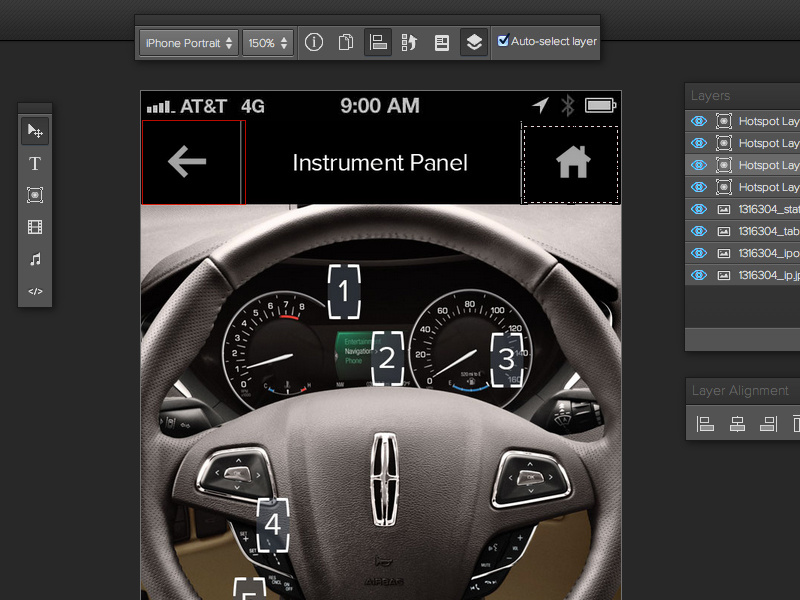The width and height of the screenshot is (800, 600).
Task: Select the Text tool in the toolbox
Action: 35,163
